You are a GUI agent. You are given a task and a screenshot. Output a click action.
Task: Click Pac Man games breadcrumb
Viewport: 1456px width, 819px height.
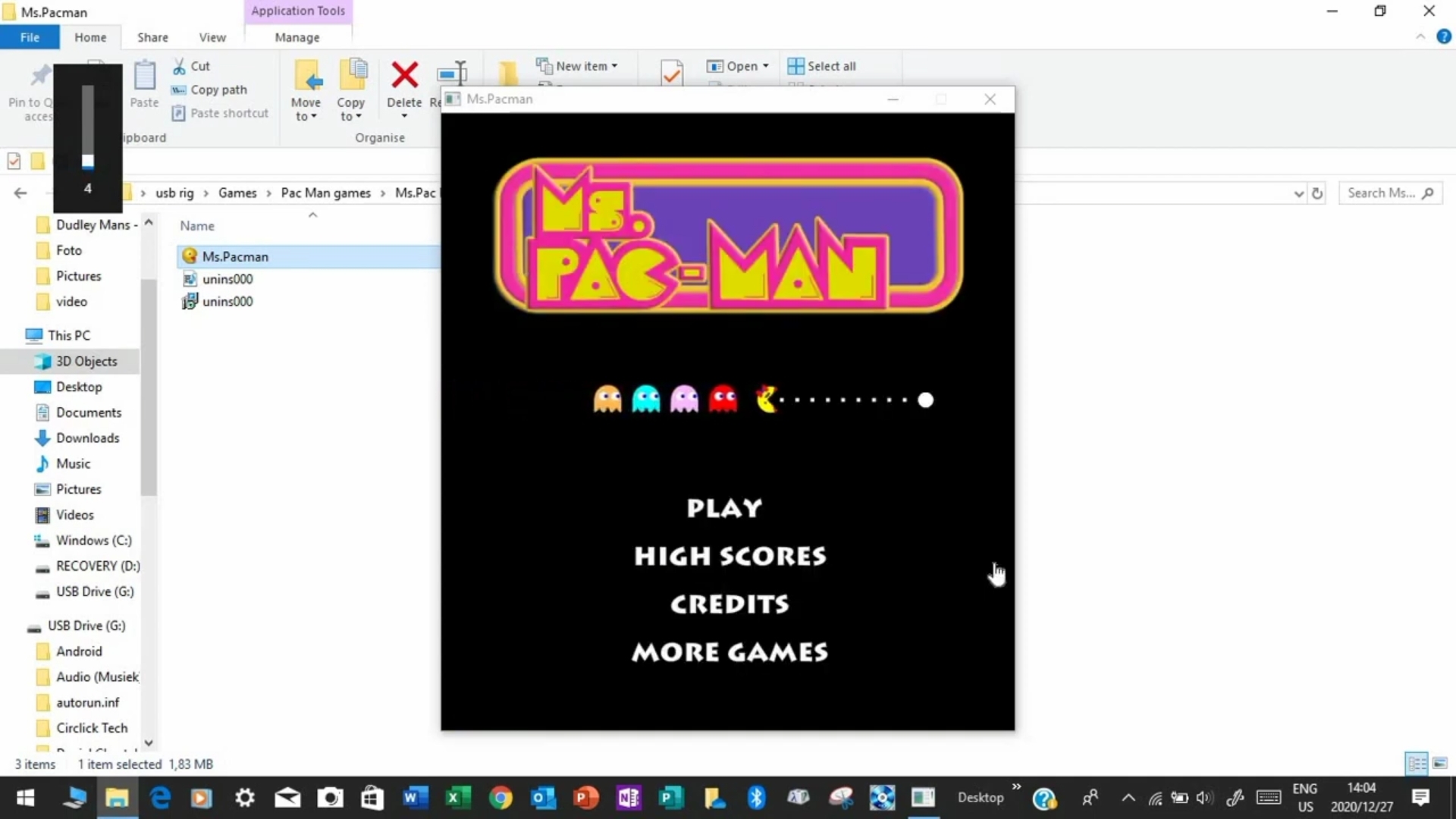pos(325,193)
